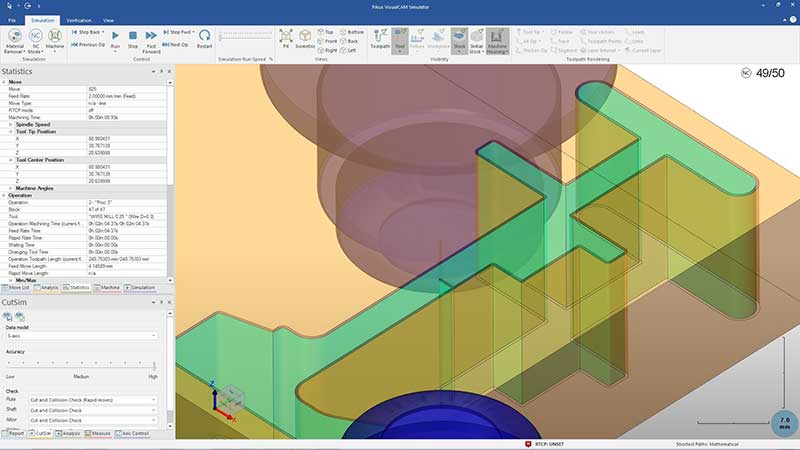800x450 pixels.
Task: Expand the Spindle Speed tree row
Action: pyautogui.click(x=11, y=123)
